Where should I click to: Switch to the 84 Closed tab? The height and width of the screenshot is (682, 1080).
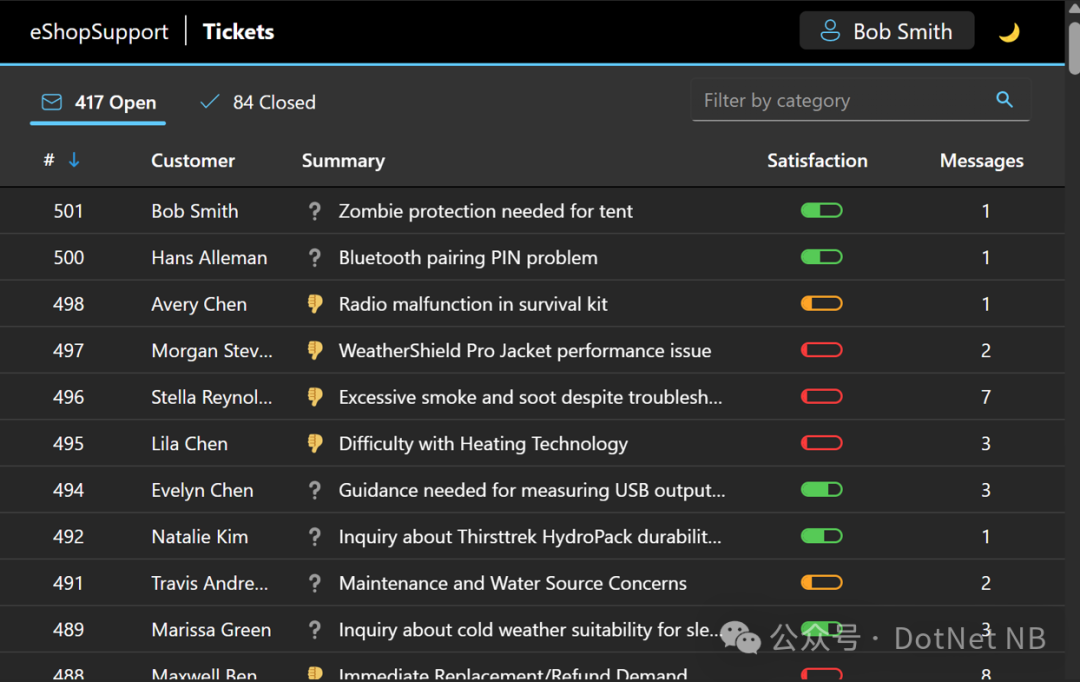click(258, 102)
